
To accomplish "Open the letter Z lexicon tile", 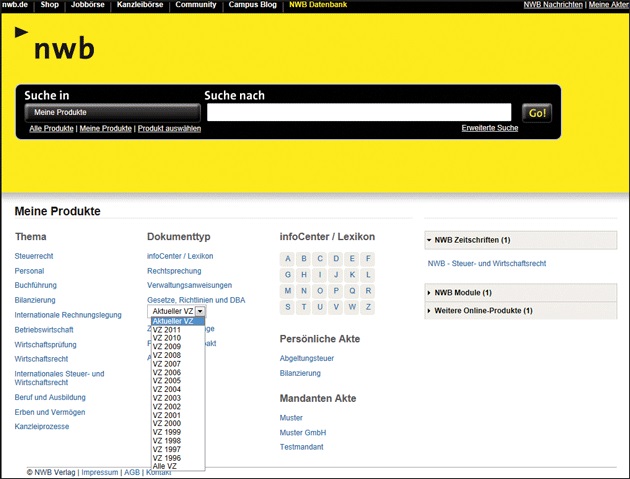I will pos(368,307).
